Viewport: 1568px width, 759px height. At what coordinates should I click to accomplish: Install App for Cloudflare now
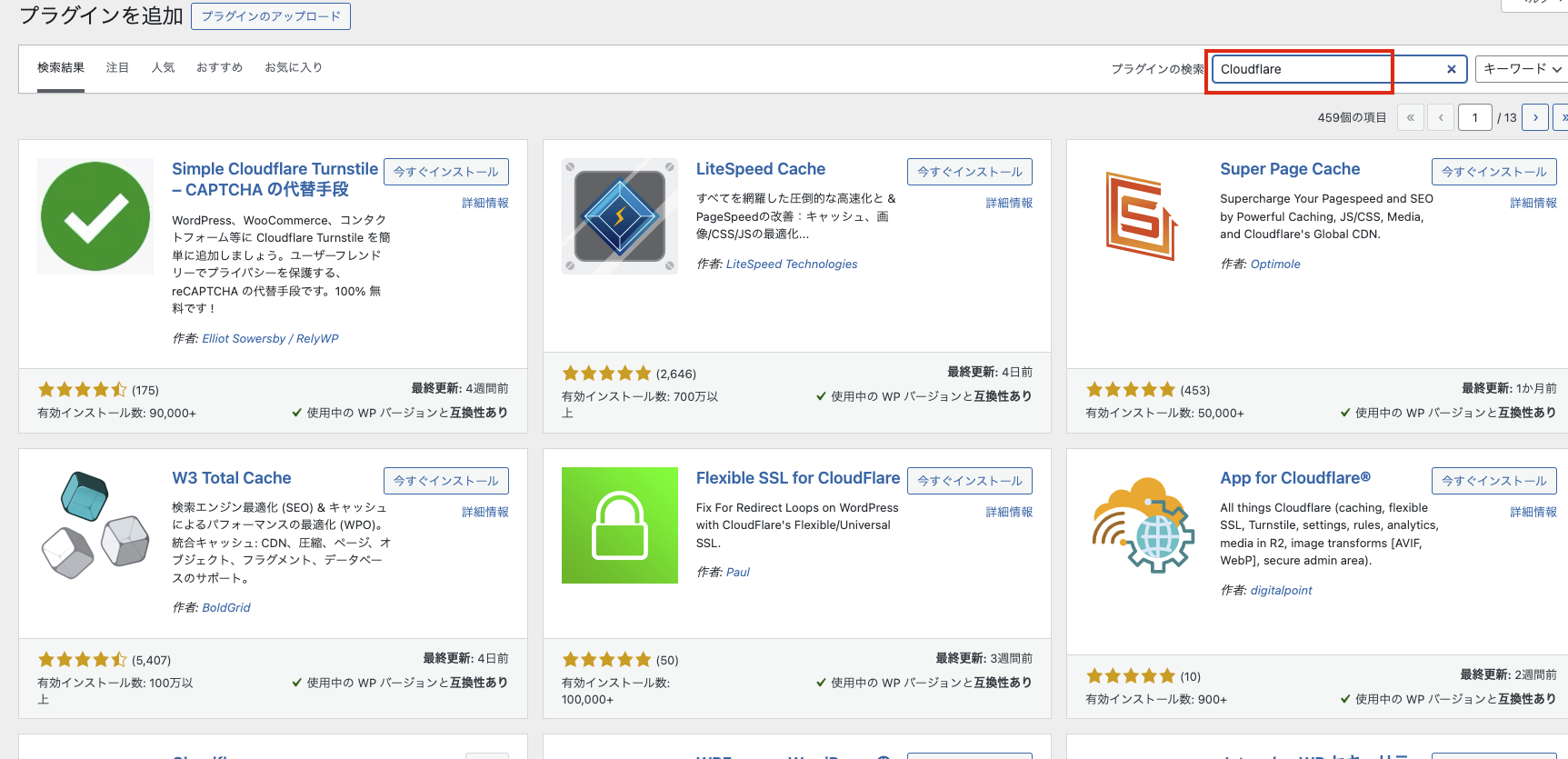[x=1494, y=481]
